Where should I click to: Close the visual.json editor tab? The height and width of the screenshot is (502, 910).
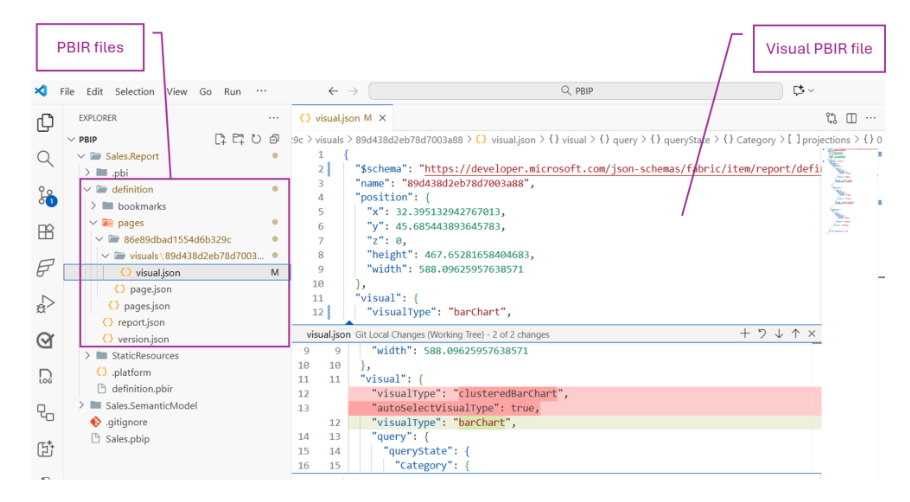point(382,118)
